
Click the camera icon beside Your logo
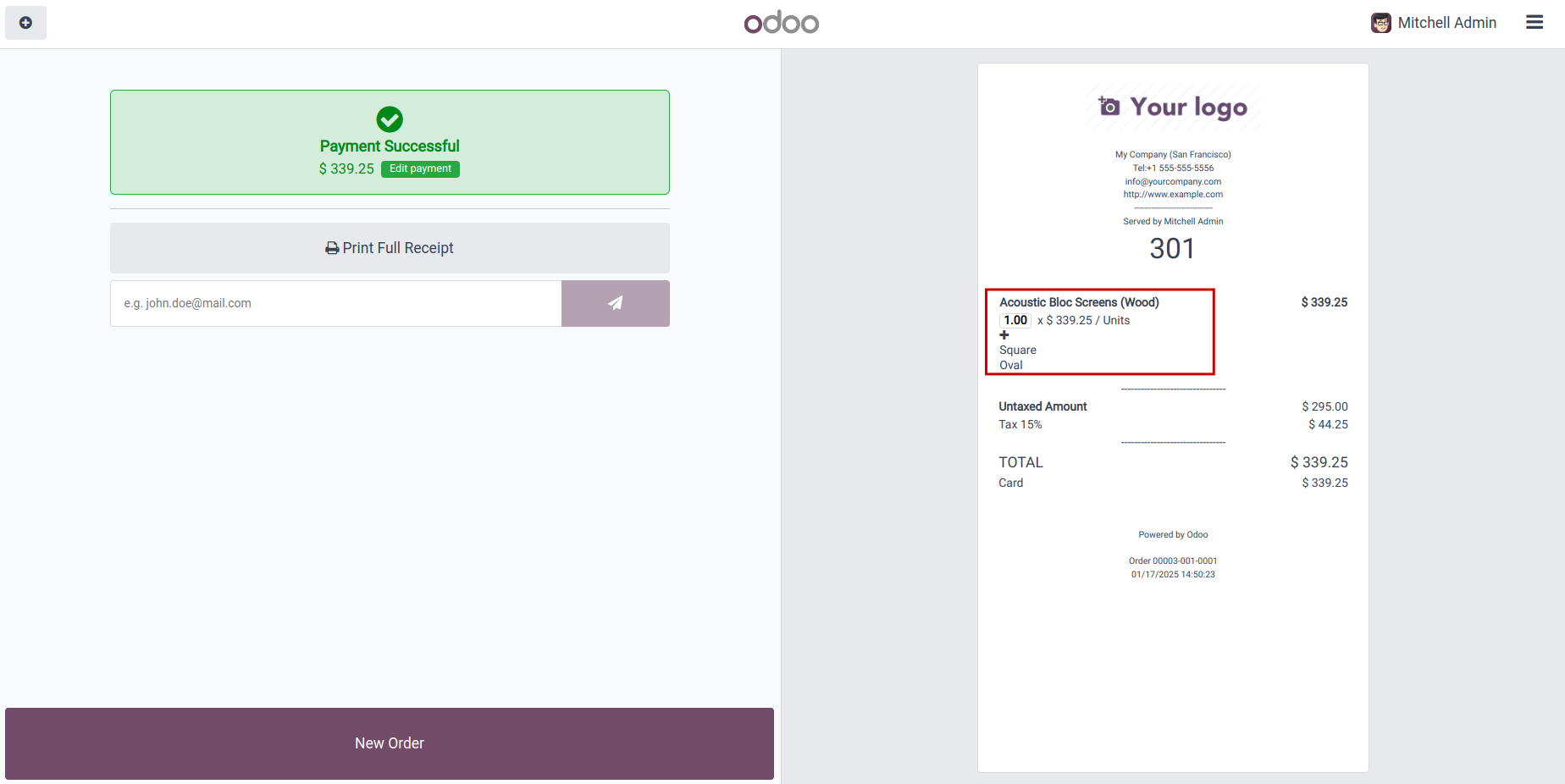1109,106
